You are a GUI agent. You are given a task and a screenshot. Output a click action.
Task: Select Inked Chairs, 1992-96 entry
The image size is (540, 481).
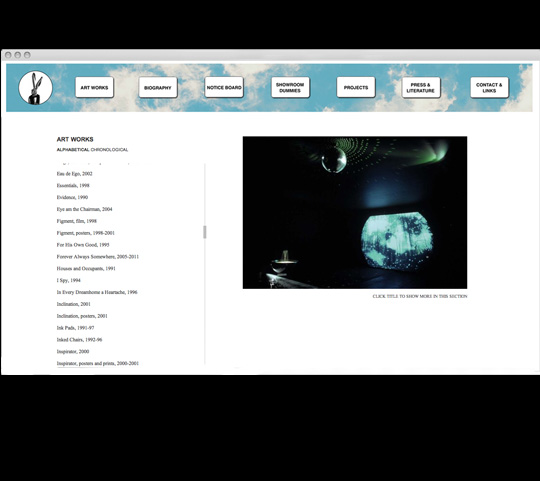[x=79, y=339]
